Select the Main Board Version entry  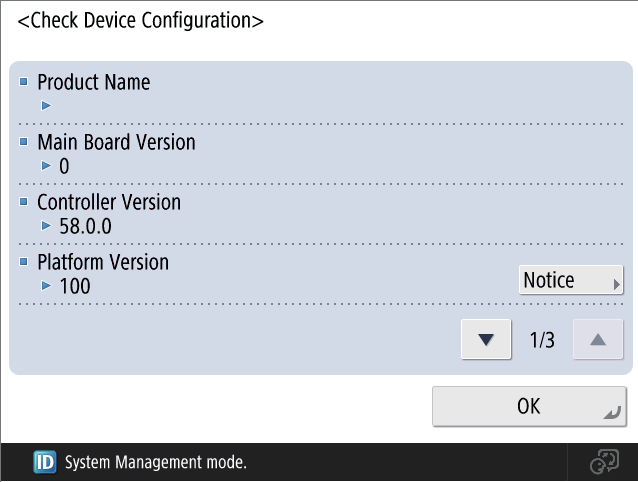click(x=321, y=155)
